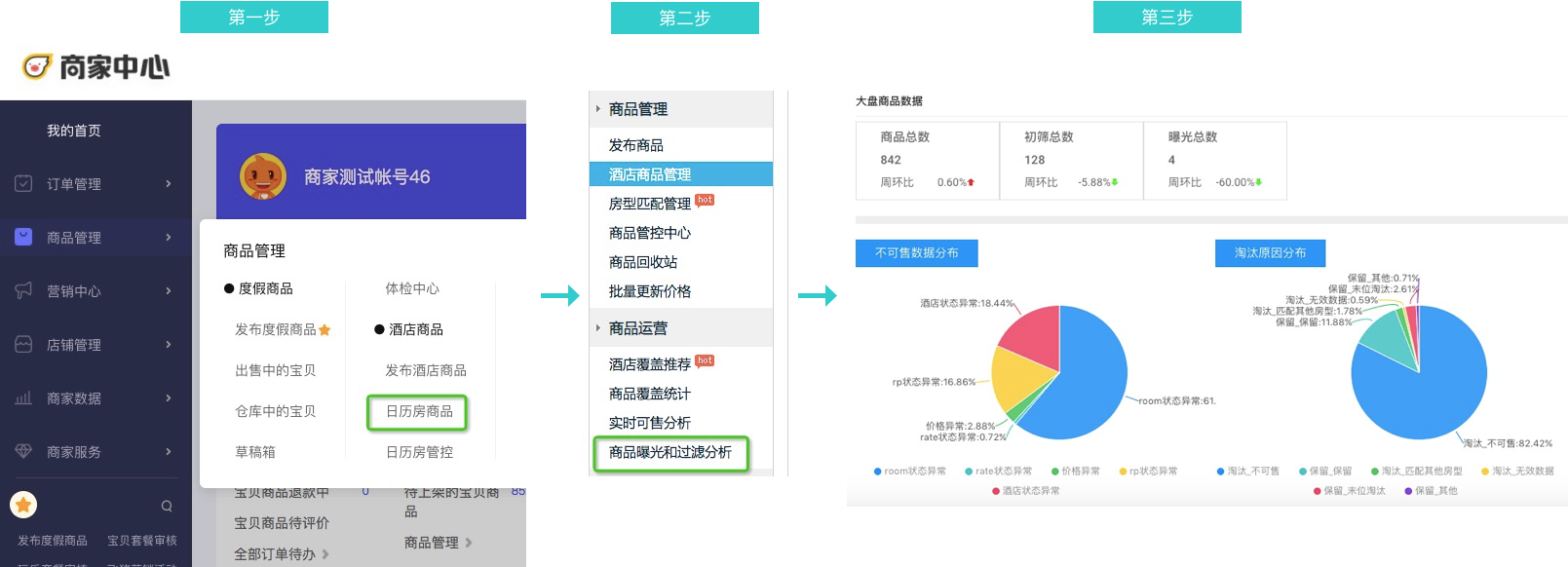Click the 商品总数 842 data card
1568x567 pixels.
click(x=928, y=161)
